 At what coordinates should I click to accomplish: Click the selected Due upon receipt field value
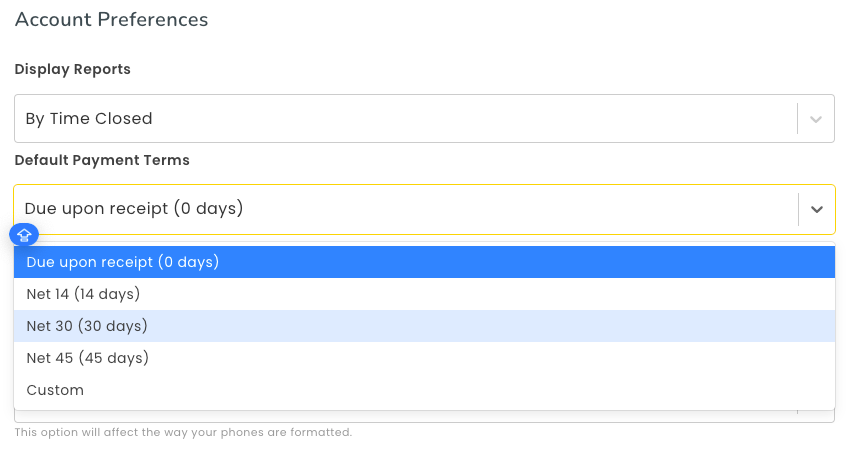click(x=134, y=209)
